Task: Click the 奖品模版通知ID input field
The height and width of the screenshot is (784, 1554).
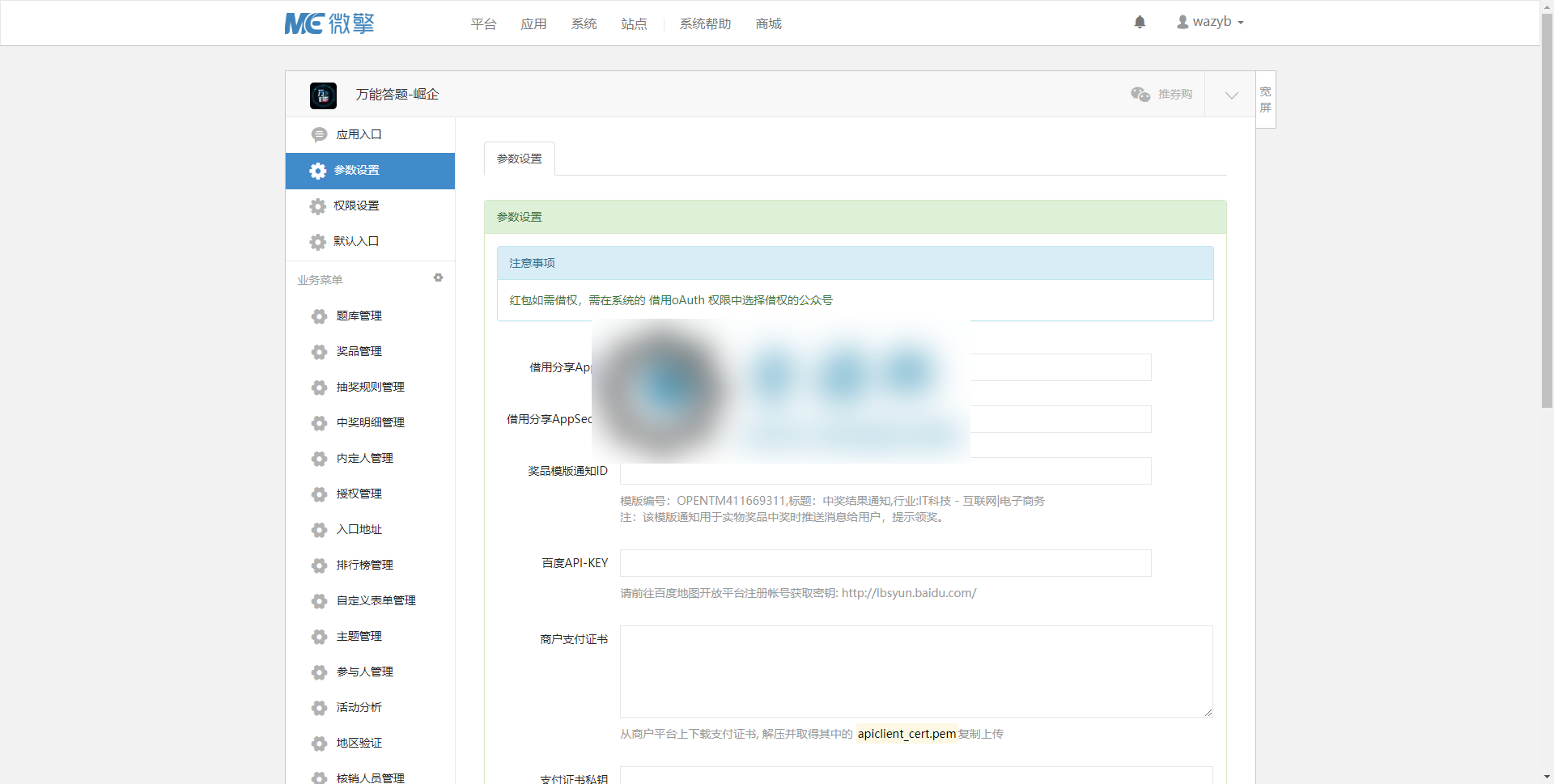Action: [885, 471]
